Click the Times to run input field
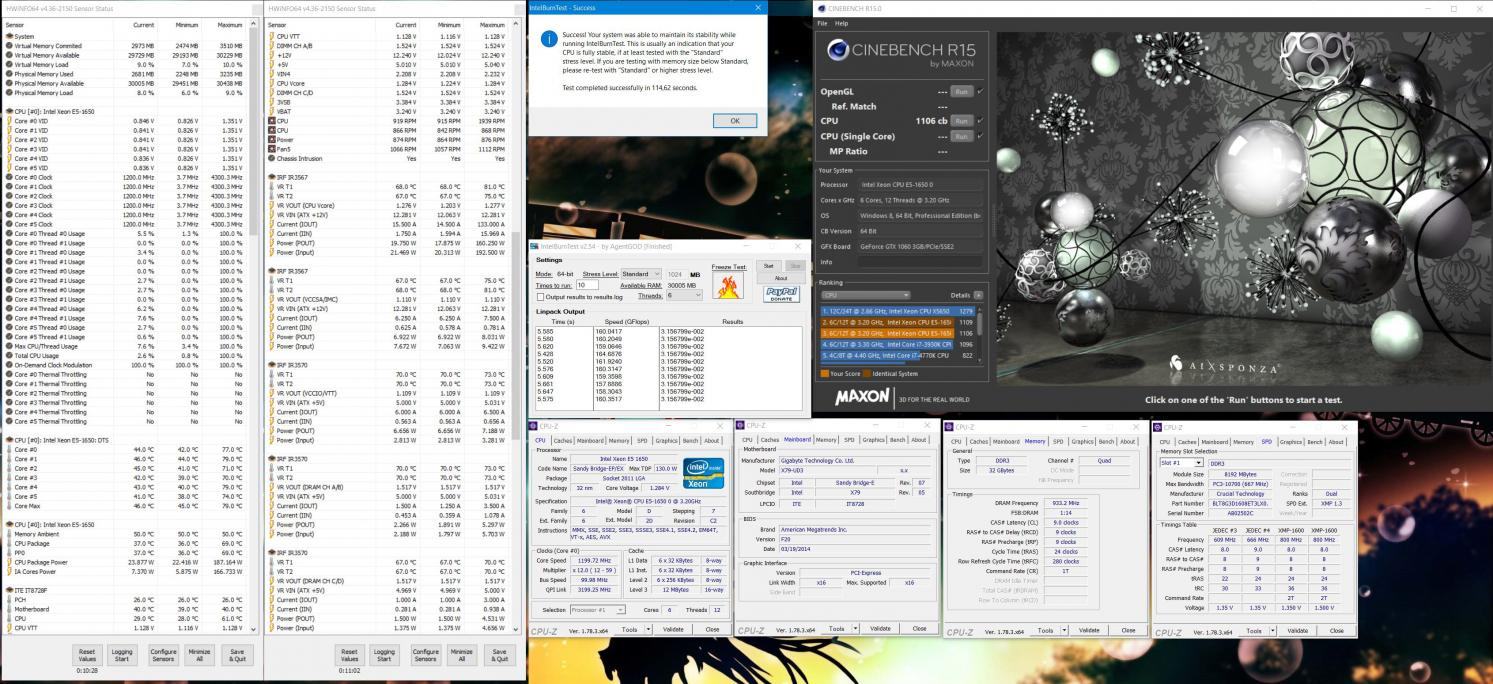Screen dimensions: 1493x684 [x=586, y=285]
